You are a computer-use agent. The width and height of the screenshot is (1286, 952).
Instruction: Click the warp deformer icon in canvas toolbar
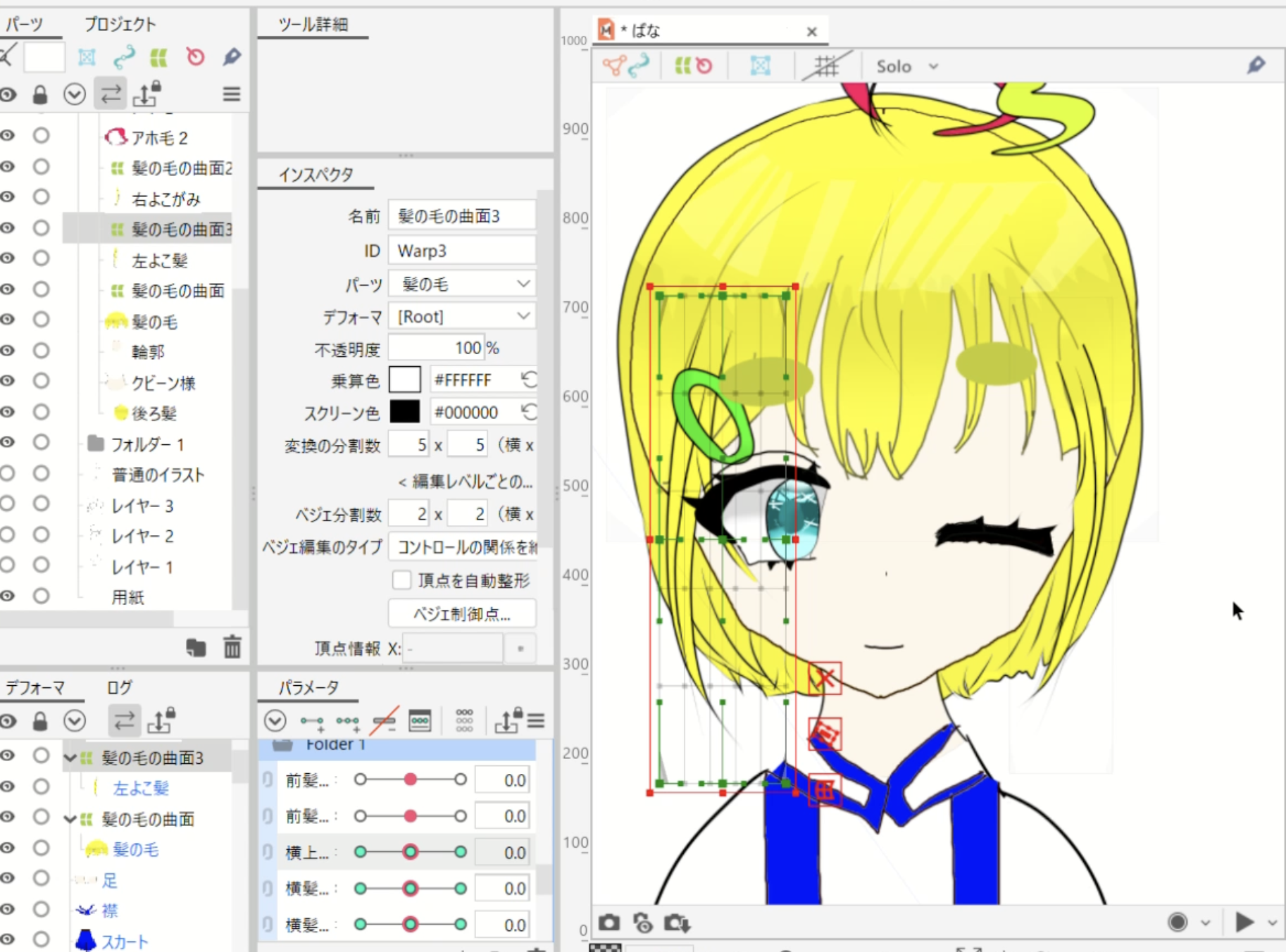click(683, 66)
